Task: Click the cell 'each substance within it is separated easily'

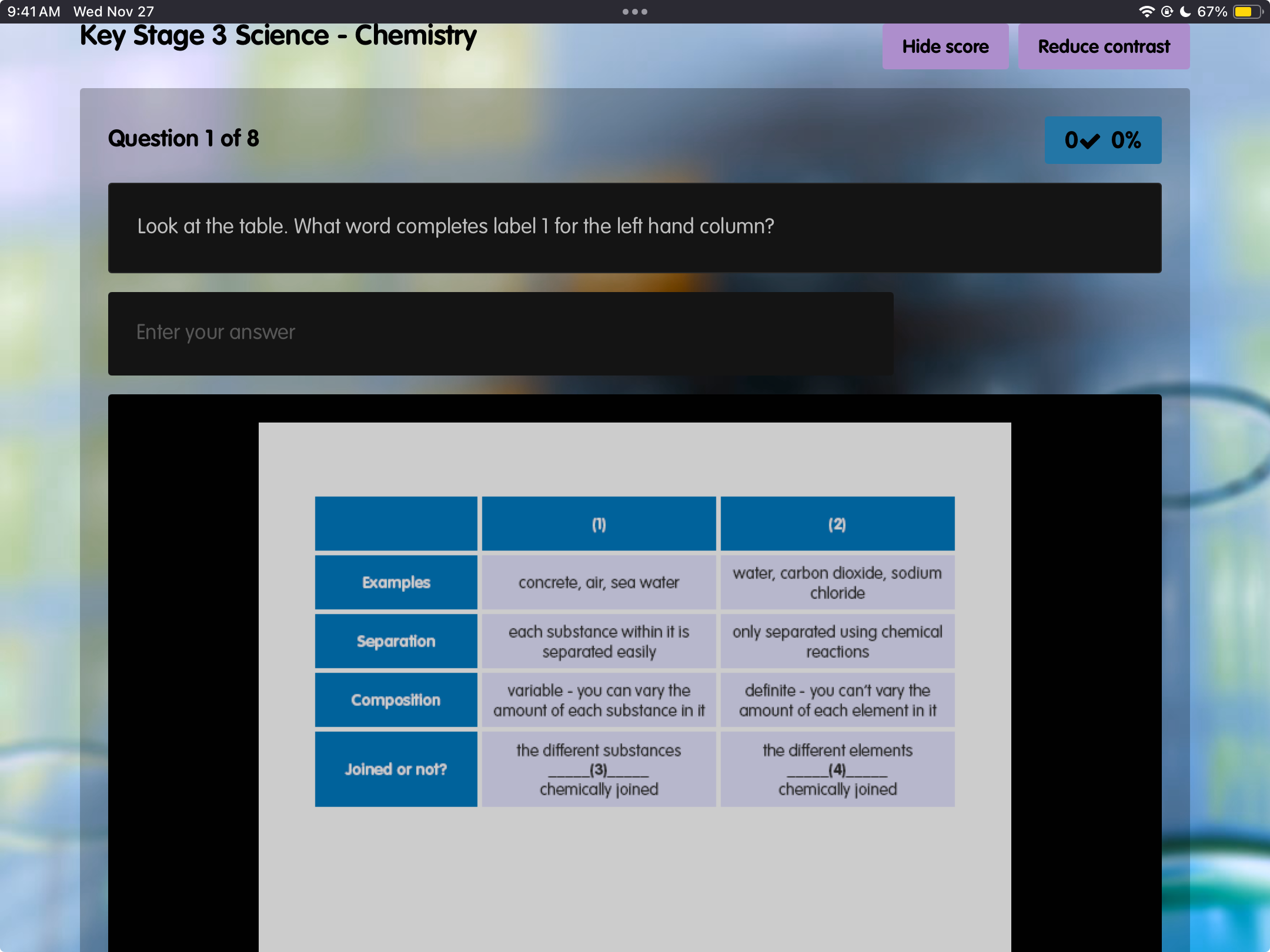Action: (599, 641)
